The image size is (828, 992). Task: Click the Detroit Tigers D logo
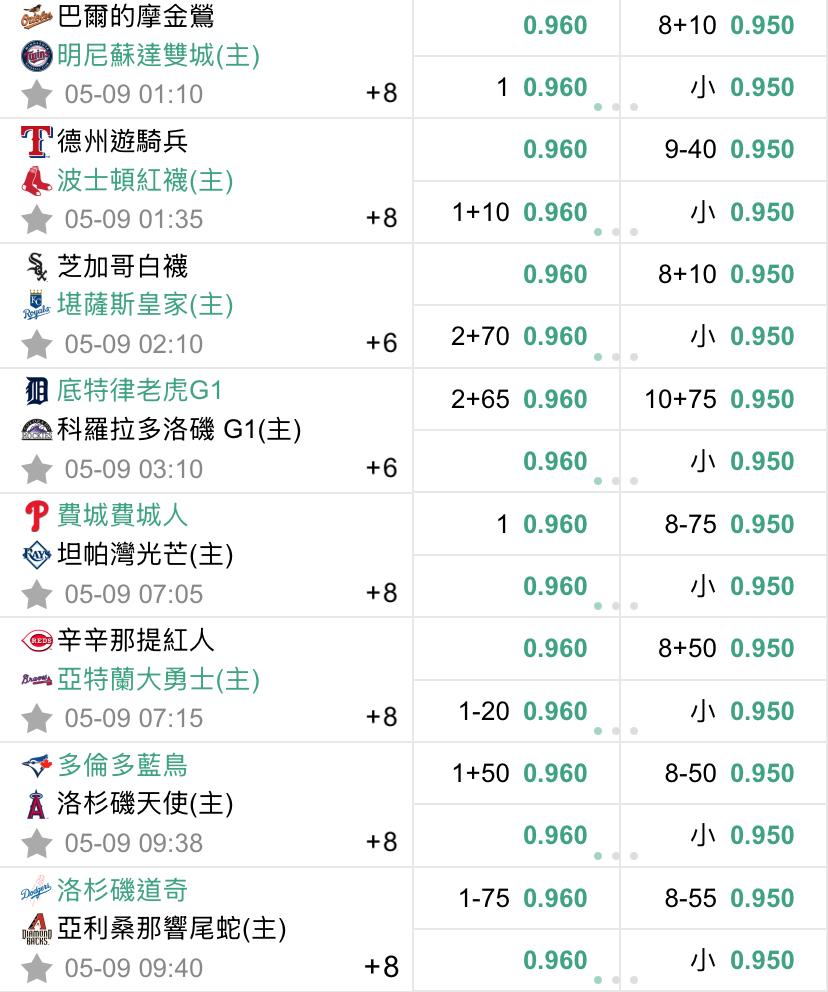(x=37, y=390)
